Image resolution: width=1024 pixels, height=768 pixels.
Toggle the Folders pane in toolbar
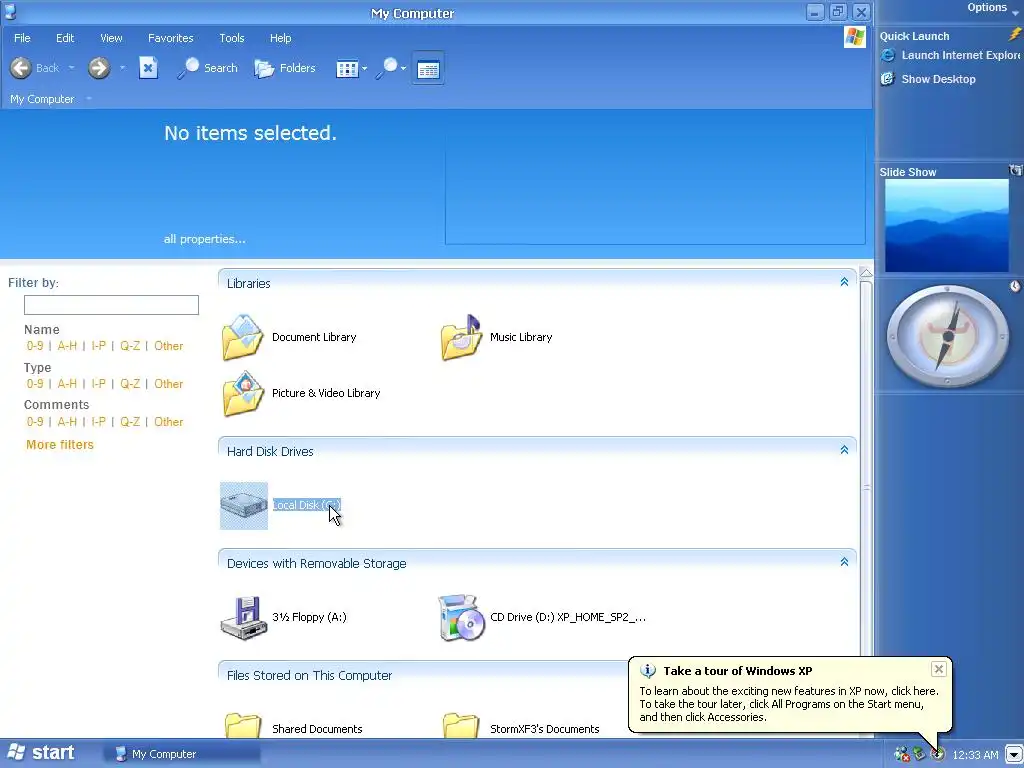tap(285, 68)
